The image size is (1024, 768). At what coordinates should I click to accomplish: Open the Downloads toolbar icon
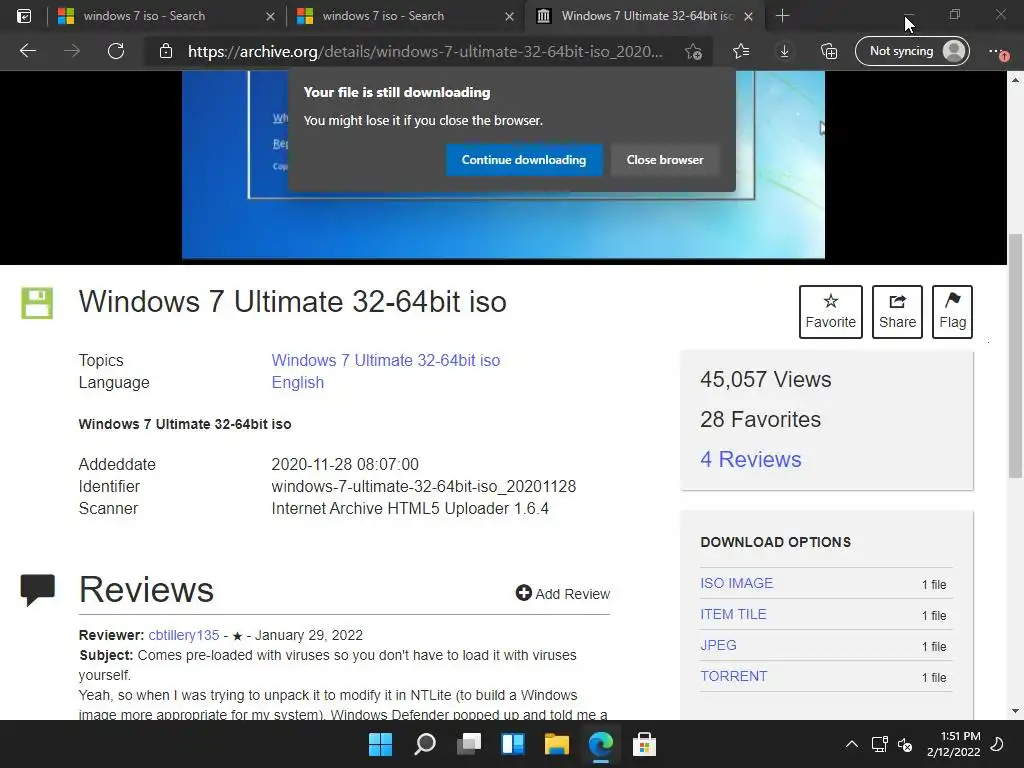(784, 51)
